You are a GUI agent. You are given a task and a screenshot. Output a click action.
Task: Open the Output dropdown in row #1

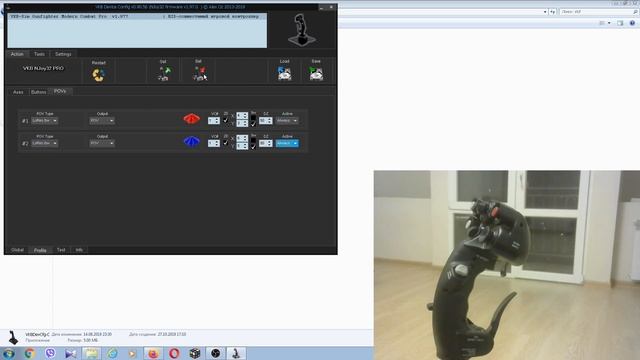pos(102,121)
